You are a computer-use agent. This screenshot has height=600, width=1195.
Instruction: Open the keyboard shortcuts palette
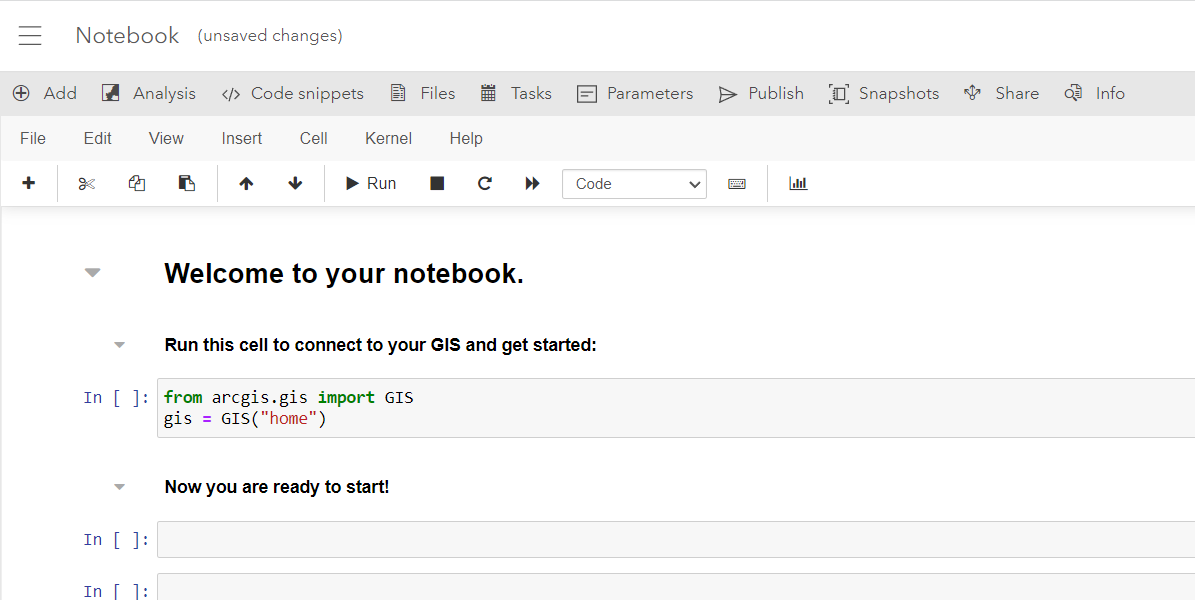coord(737,183)
